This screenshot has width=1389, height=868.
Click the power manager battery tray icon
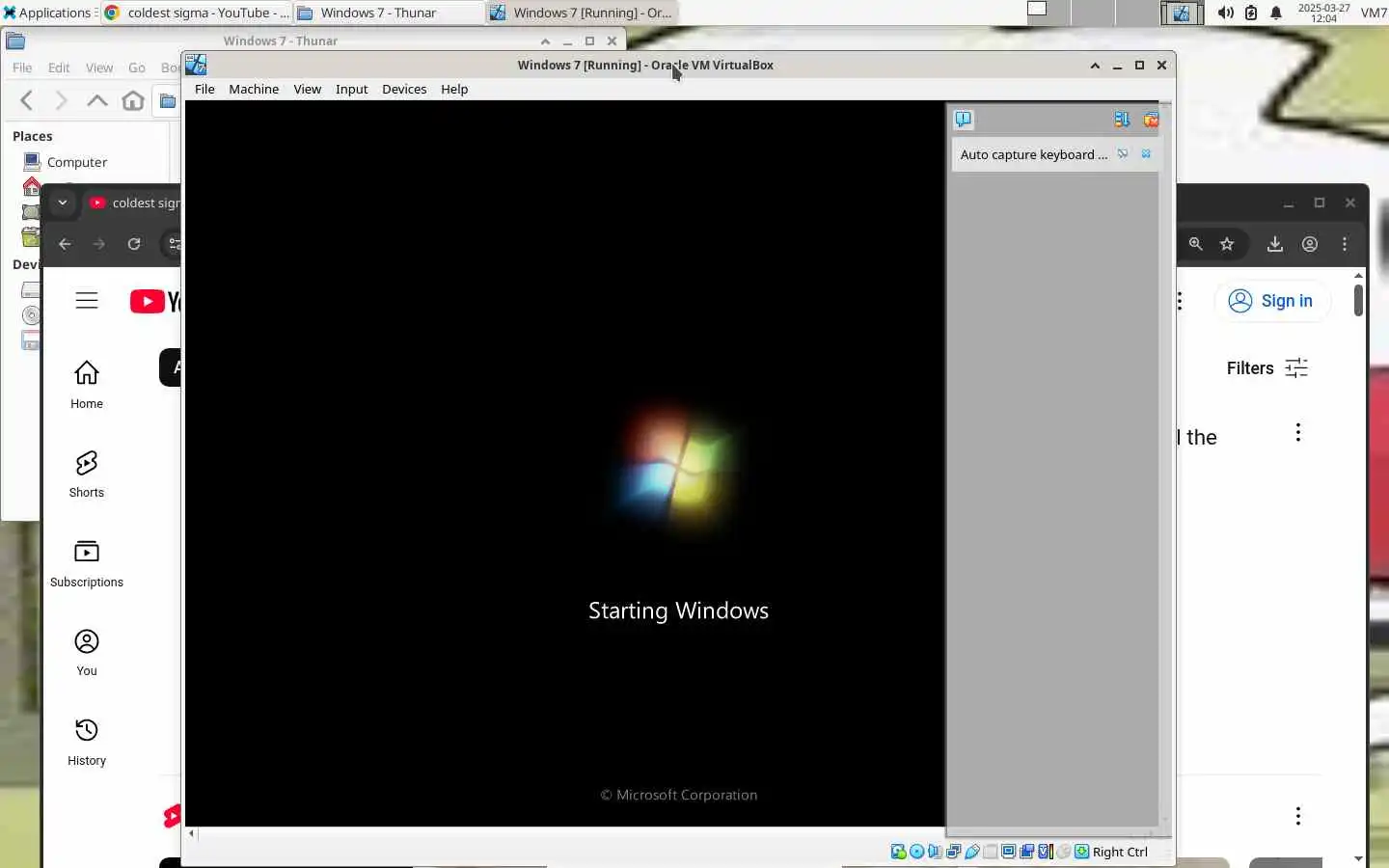[x=1251, y=13]
